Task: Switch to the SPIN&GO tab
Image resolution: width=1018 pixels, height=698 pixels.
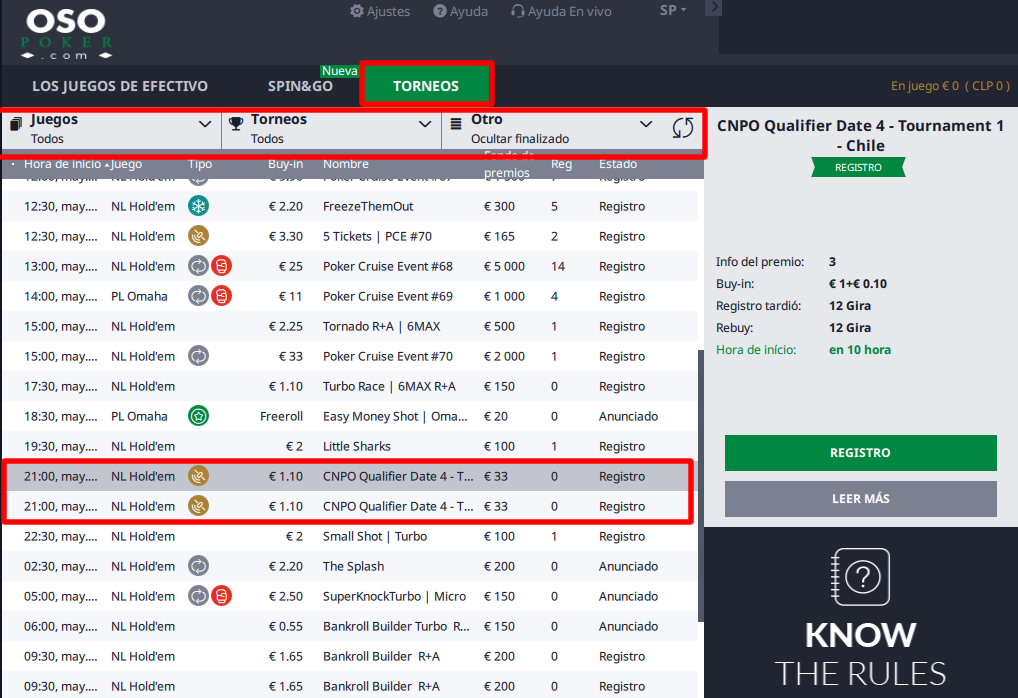Action: 300,86
